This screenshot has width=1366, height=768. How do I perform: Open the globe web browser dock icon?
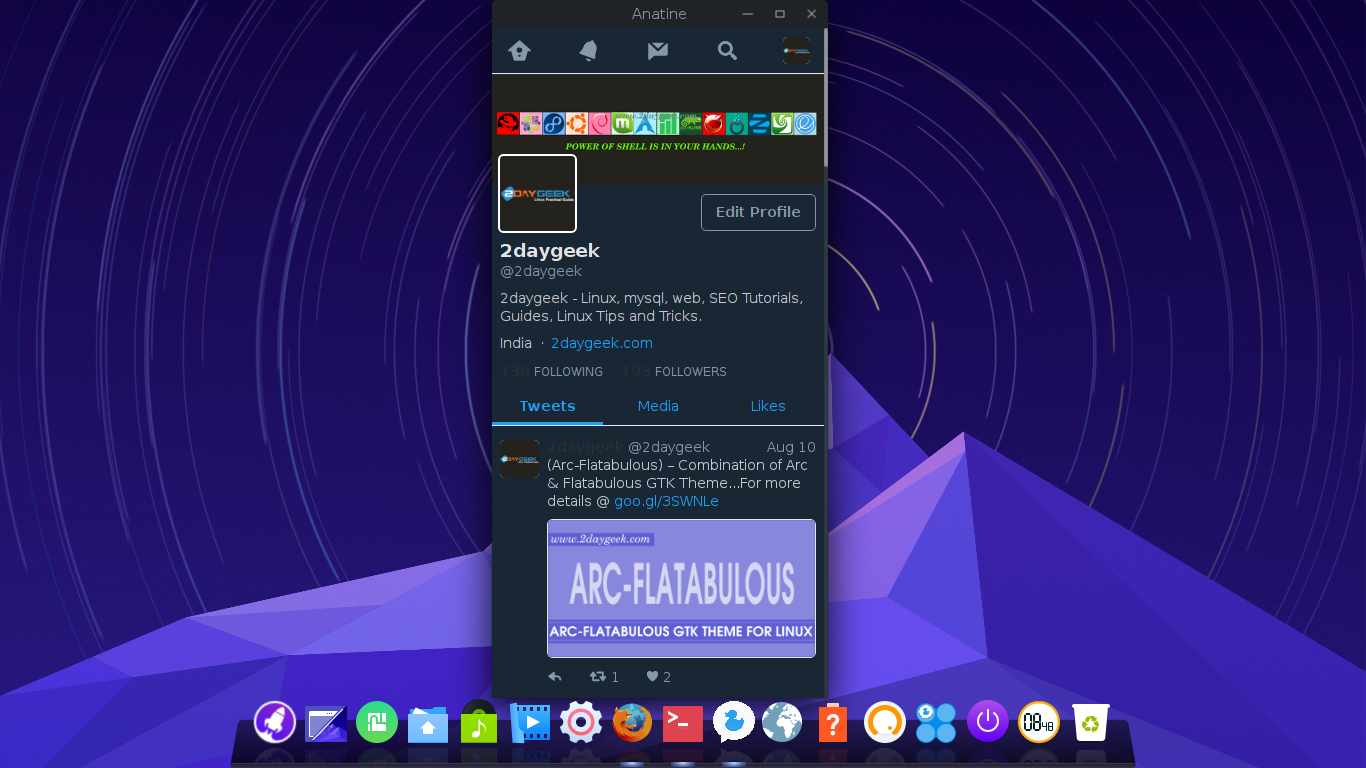coord(782,722)
